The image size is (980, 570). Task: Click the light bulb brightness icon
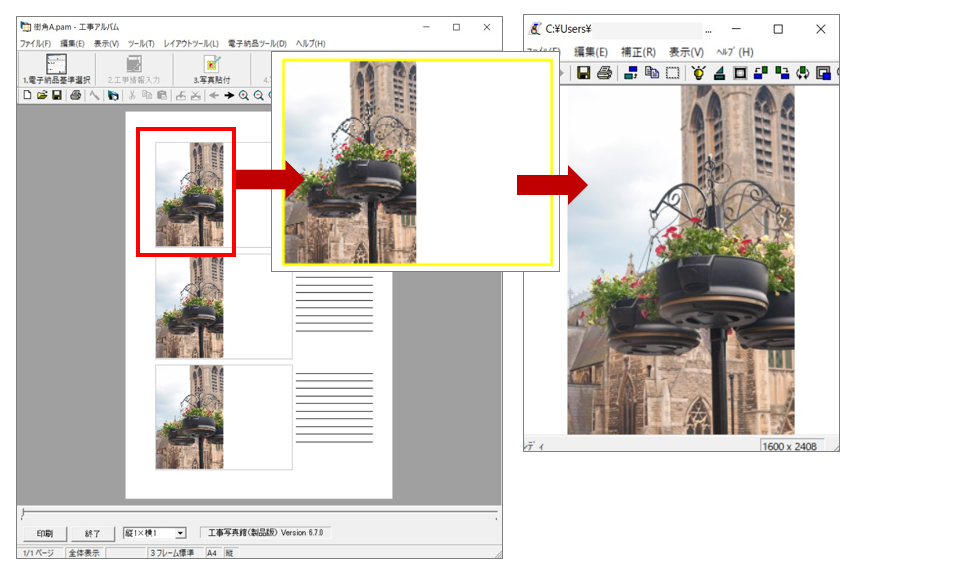[x=699, y=72]
